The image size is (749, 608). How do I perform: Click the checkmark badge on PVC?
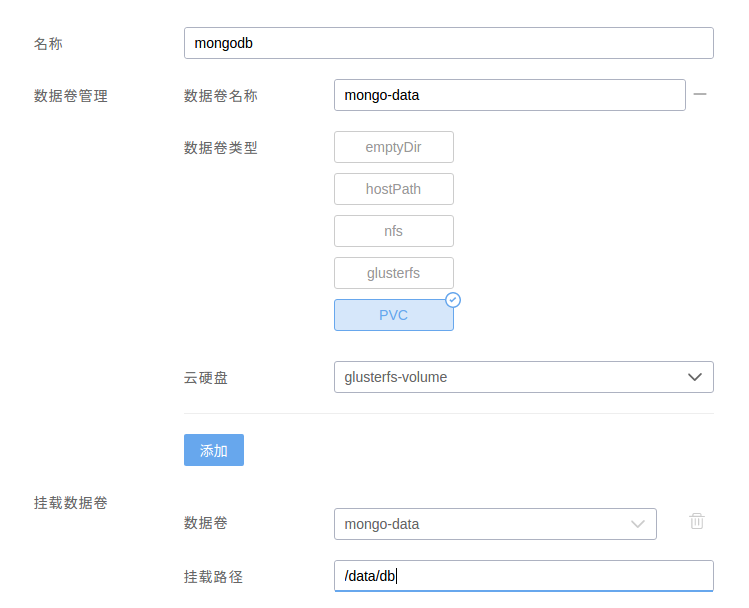click(x=453, y=300)
